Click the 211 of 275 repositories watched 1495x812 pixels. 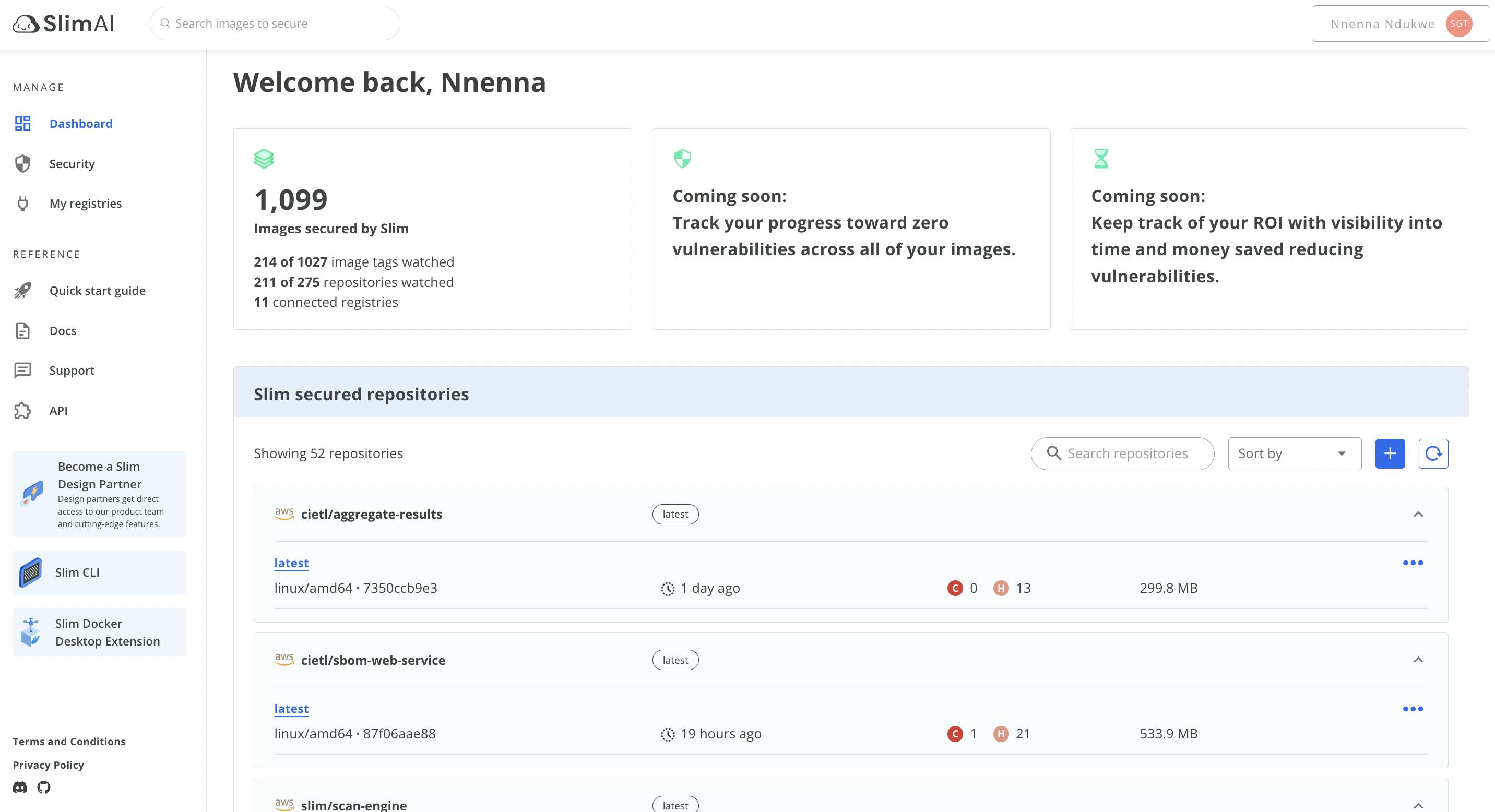[354, 282]
